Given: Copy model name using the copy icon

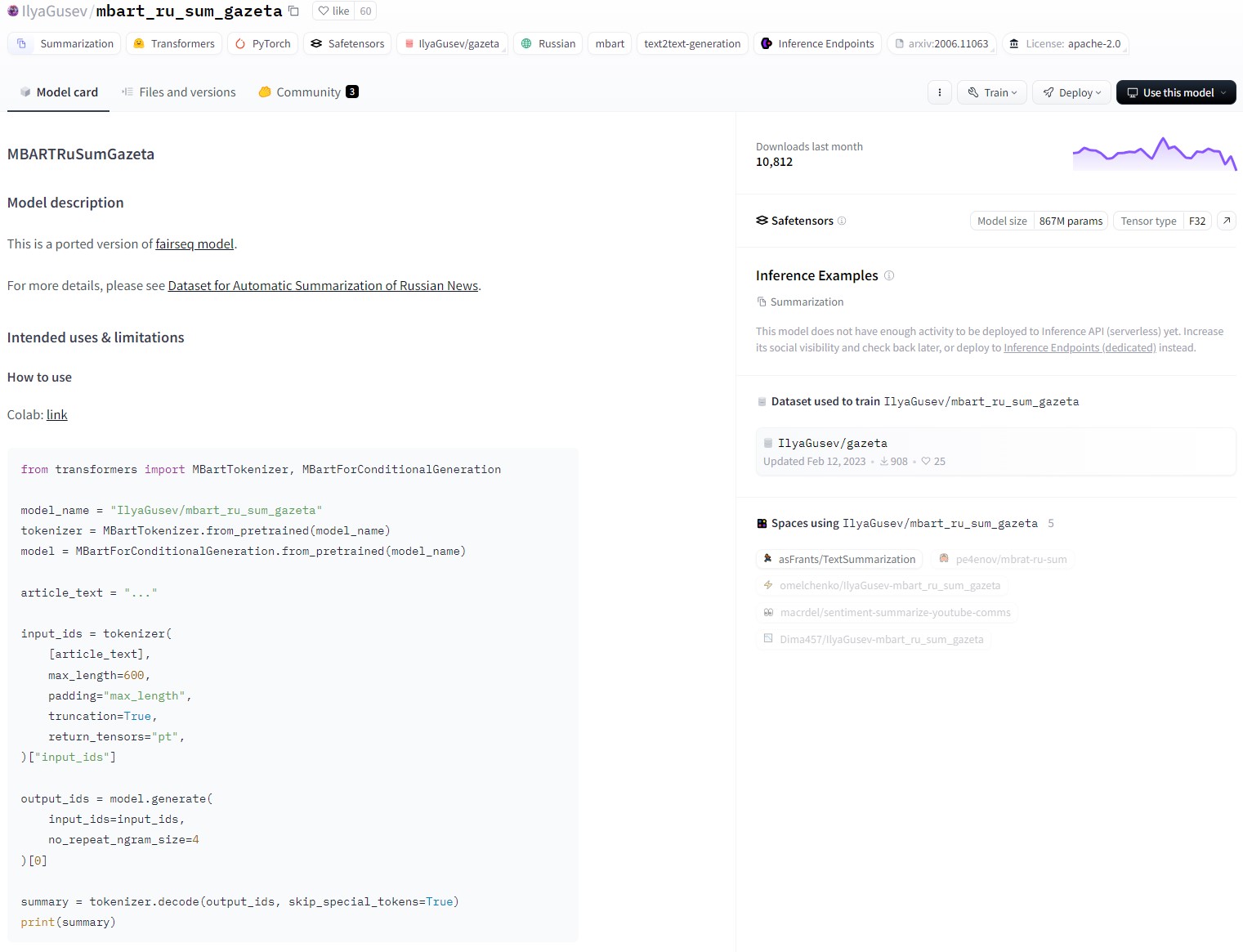Looking at the screenshot, I should [x=293, y=11].
